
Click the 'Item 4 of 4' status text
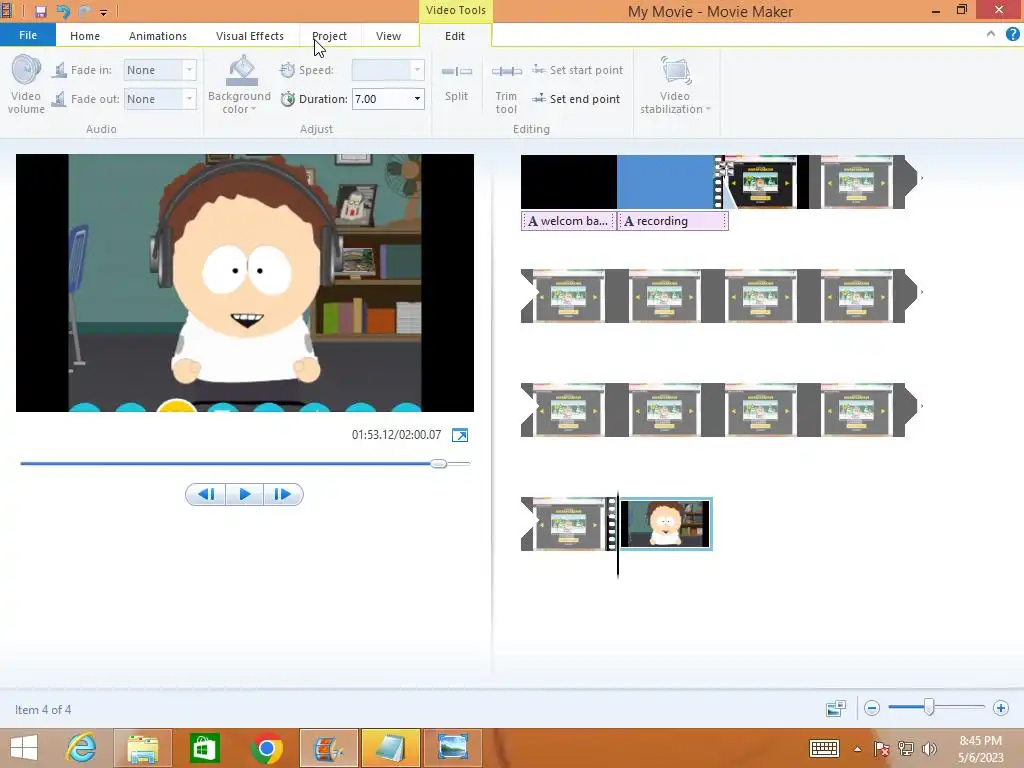click(43, 710)
